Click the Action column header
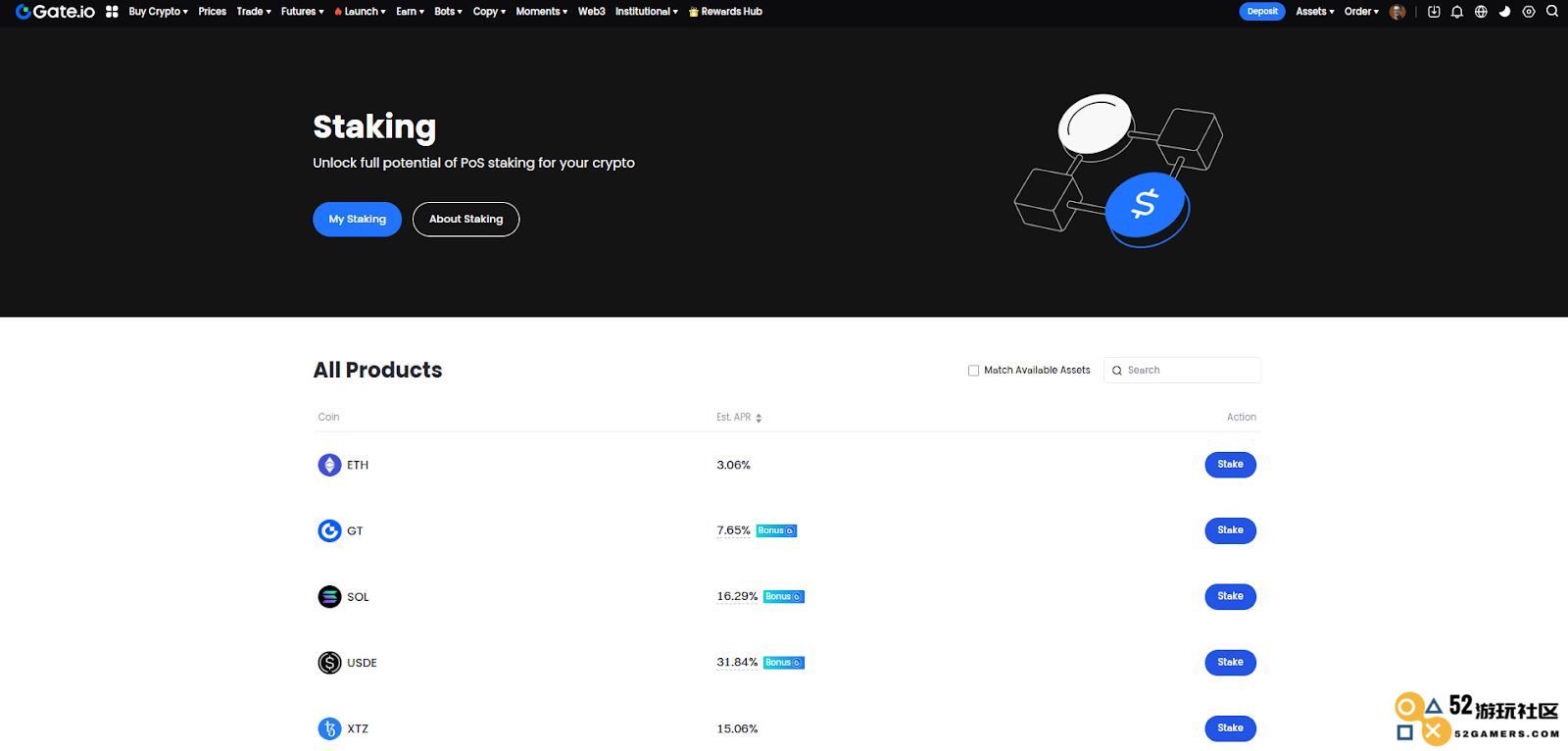This screenshot has width=1568, height=751. (1242, 417)
